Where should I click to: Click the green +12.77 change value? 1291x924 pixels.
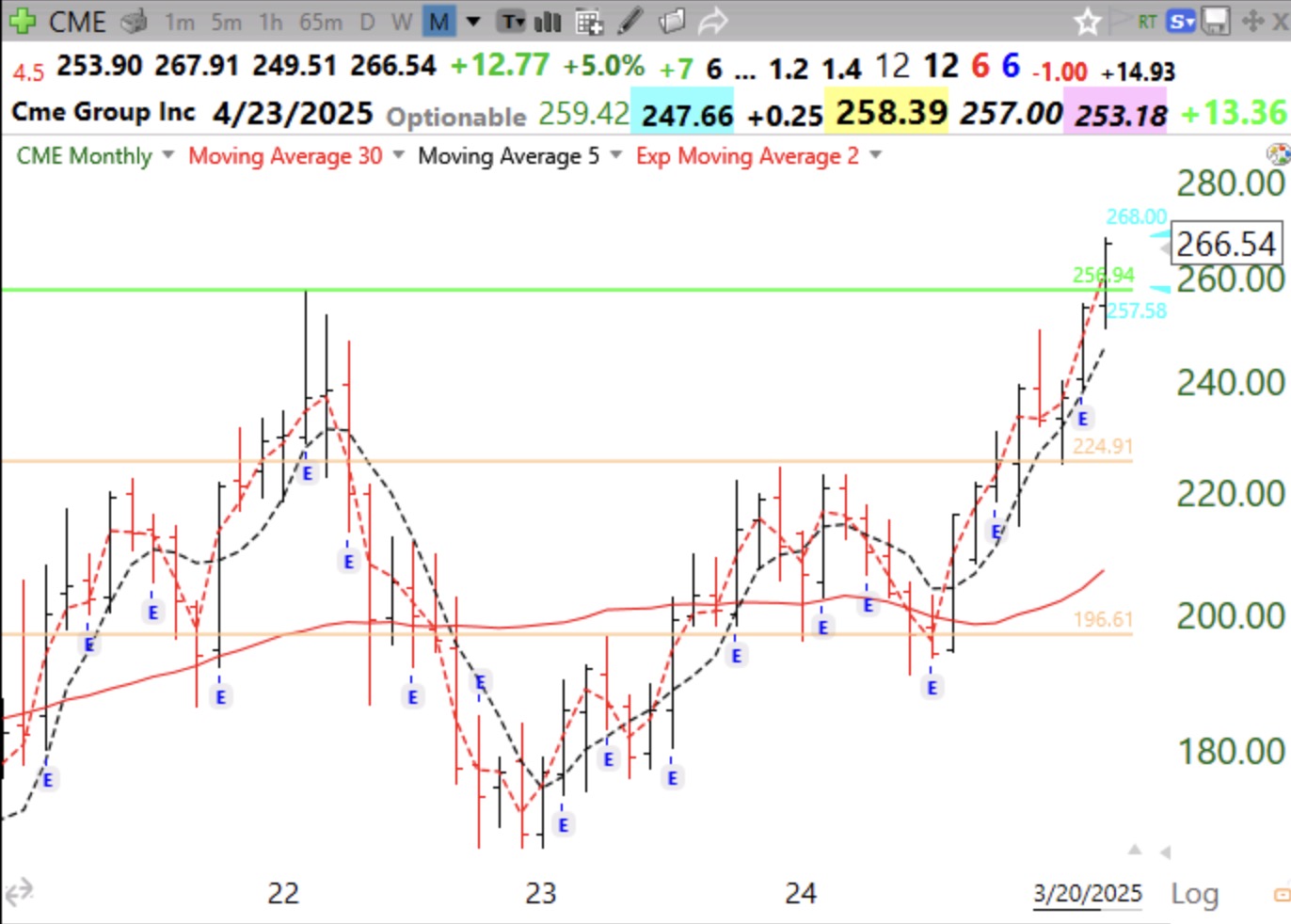(500, 65)
